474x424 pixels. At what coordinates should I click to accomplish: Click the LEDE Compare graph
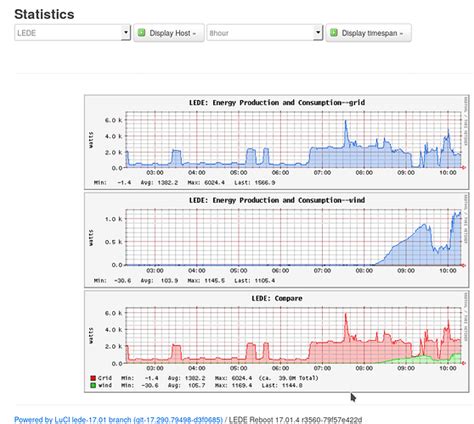pos(277,341)
